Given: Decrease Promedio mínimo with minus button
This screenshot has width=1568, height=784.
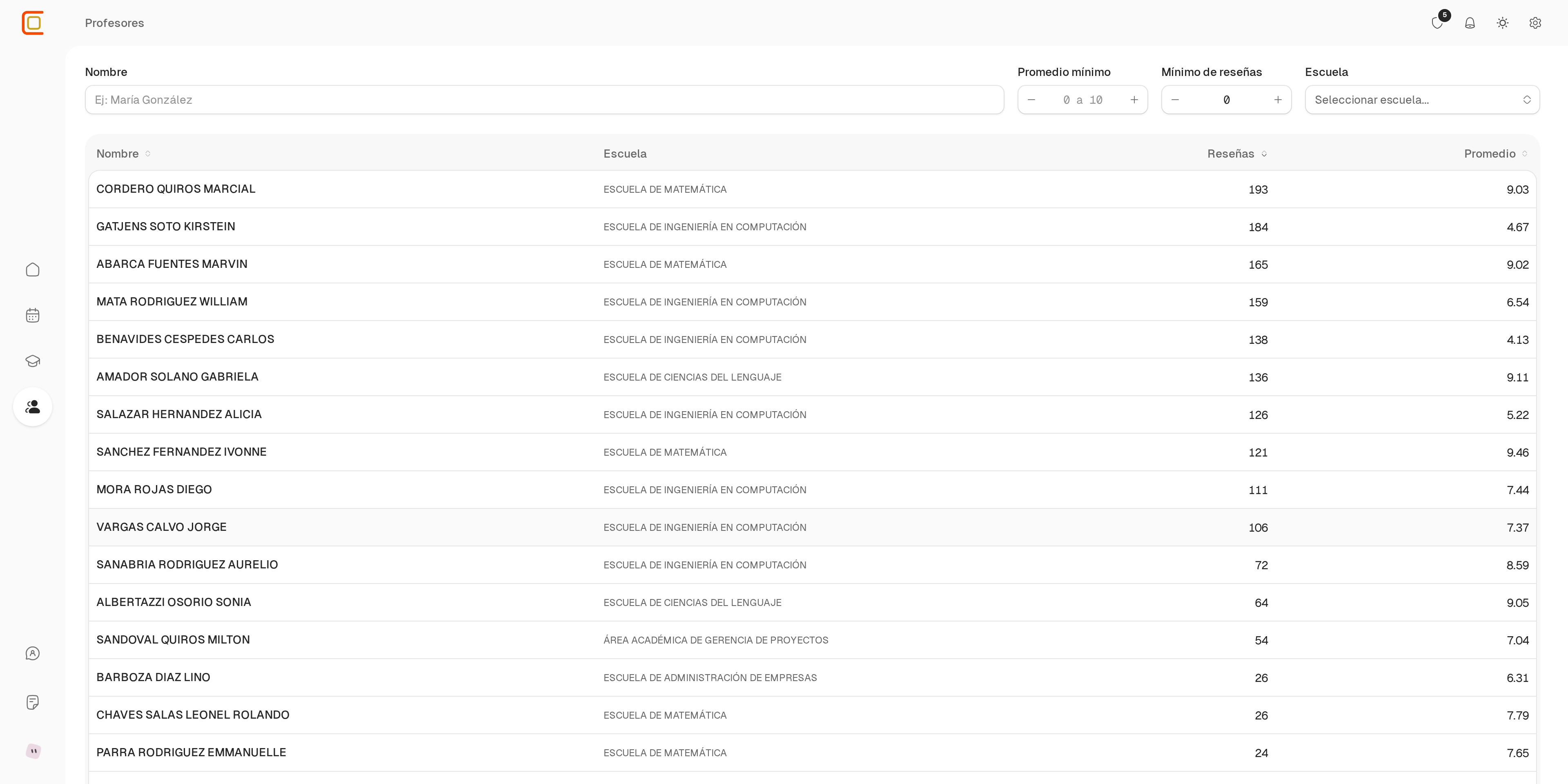Looking at the screenshot, I should pyautogui.click(x=1031, y=100).
